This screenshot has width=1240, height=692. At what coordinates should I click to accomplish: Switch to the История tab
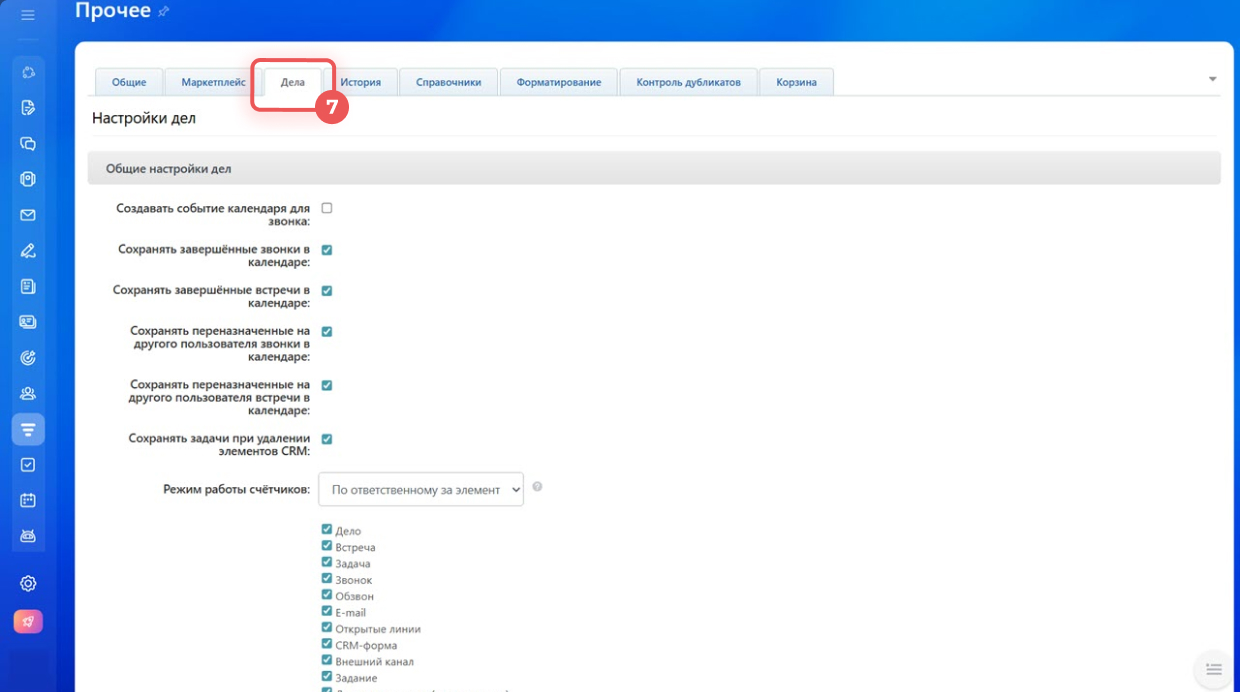(360, 82)
